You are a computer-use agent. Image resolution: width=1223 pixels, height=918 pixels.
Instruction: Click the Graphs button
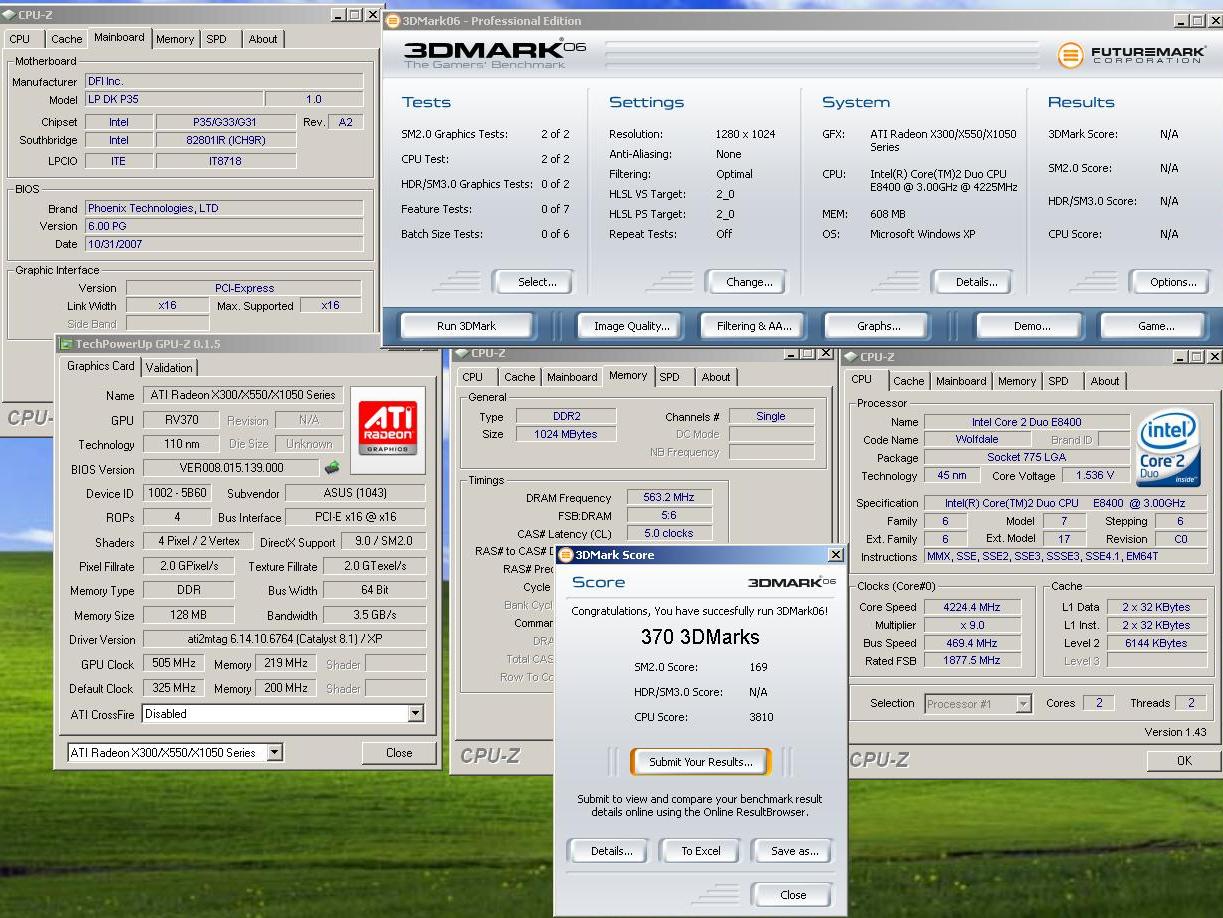[879, 326]
